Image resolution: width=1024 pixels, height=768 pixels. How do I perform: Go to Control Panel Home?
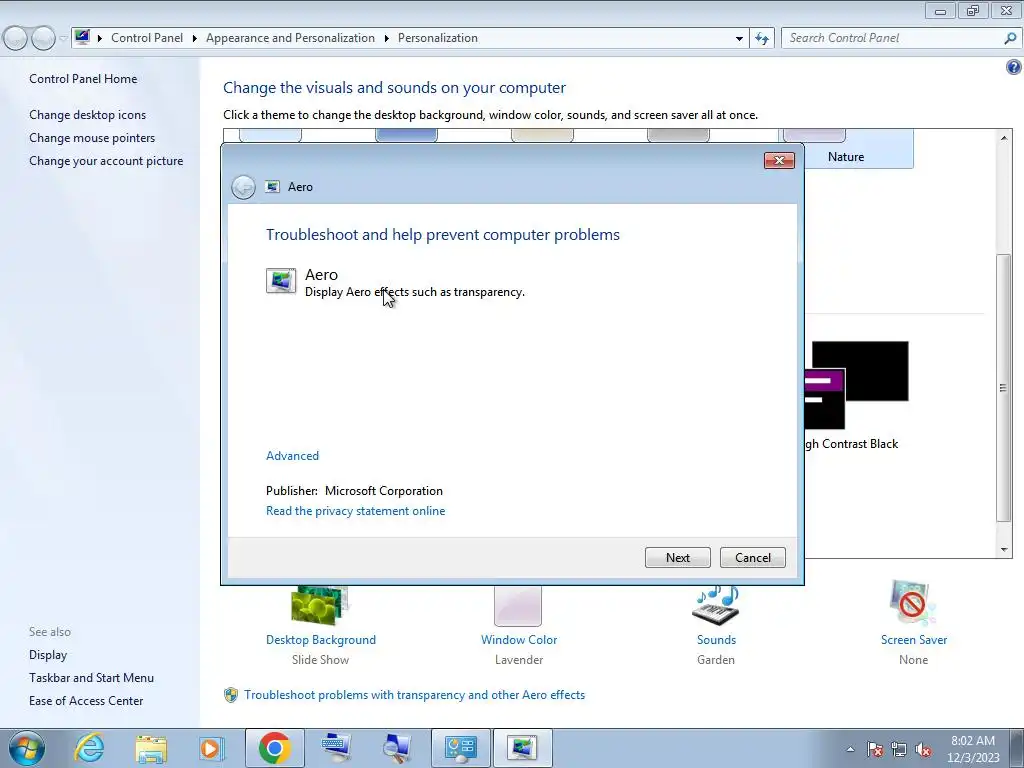click(83, 79)
